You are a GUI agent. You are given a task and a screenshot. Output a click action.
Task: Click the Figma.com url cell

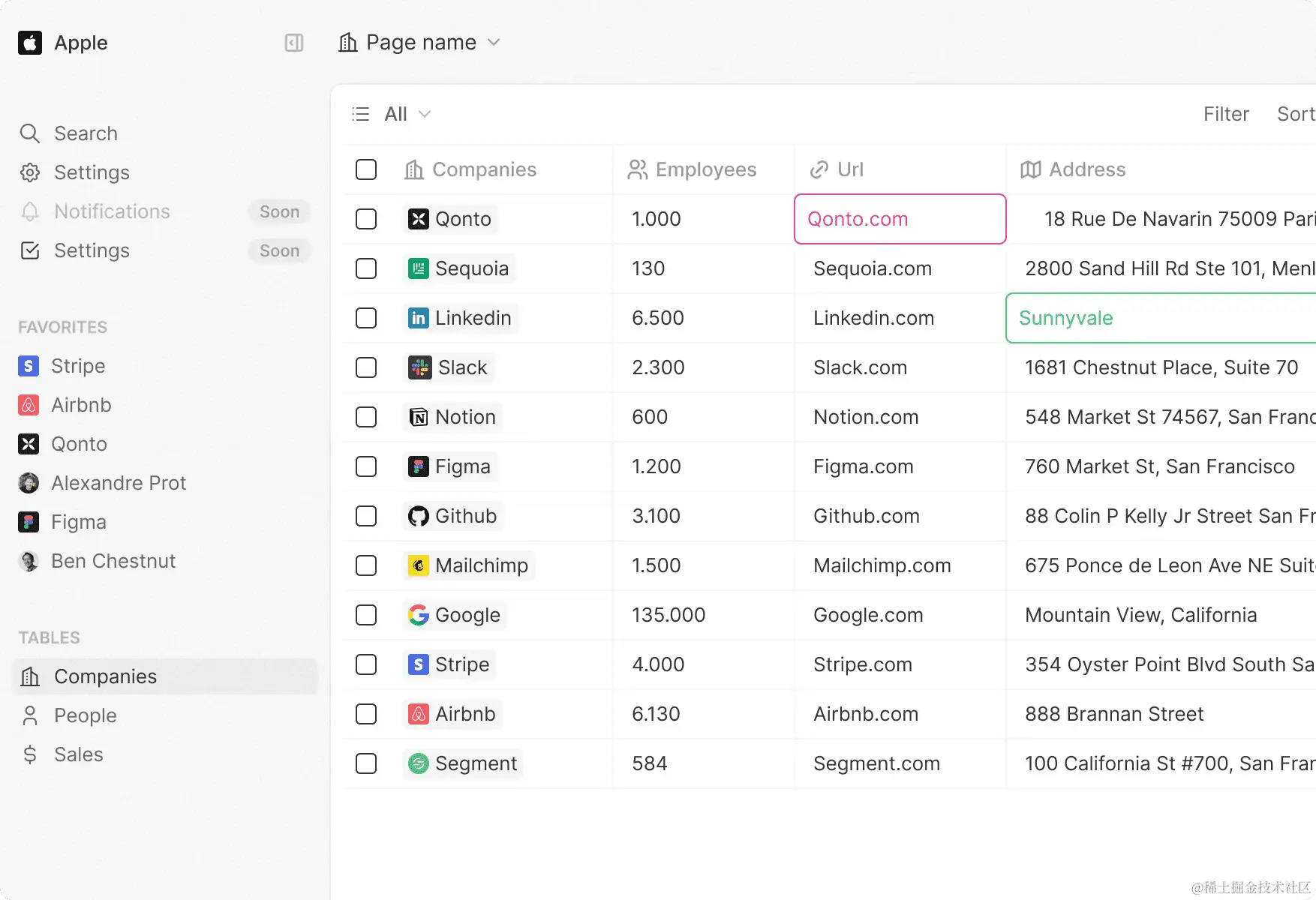point(900,466)
